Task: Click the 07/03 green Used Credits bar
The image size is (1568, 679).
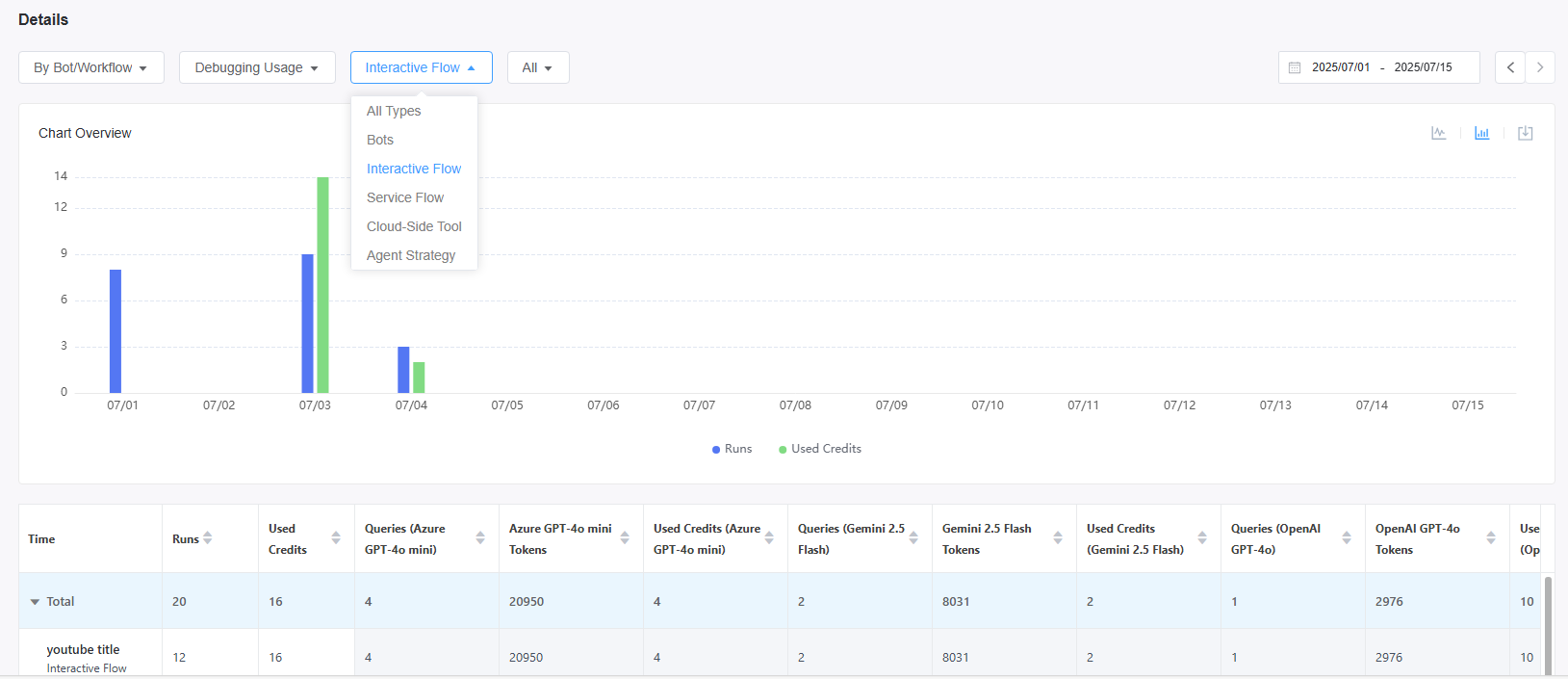Action: 322,285
